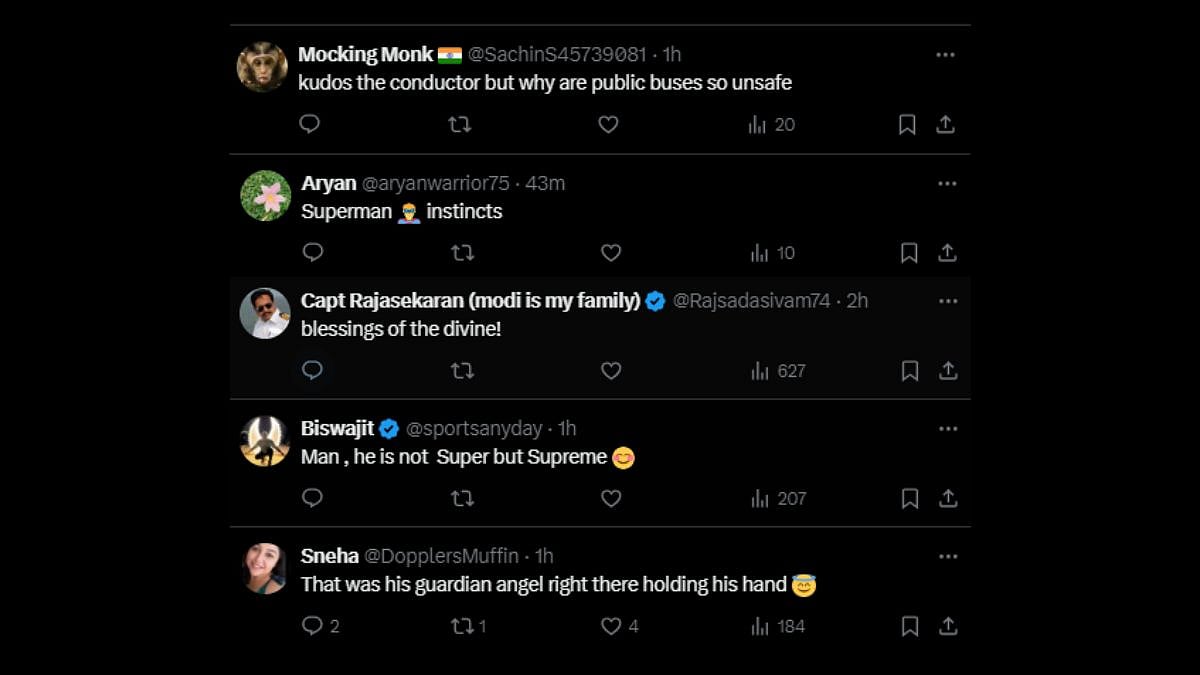
Task: Open the @aryanwarrior75 handle link
Action: point(435,184)
